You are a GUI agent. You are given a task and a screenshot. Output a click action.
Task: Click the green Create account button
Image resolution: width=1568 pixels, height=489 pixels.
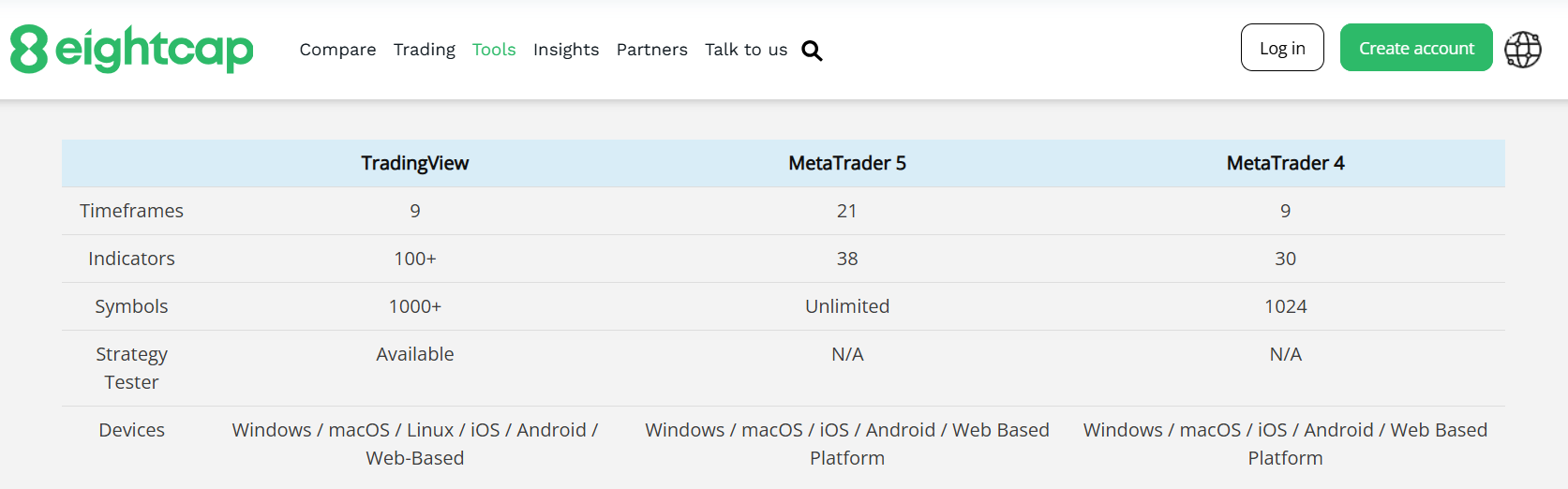click(x=1416, y=48)
